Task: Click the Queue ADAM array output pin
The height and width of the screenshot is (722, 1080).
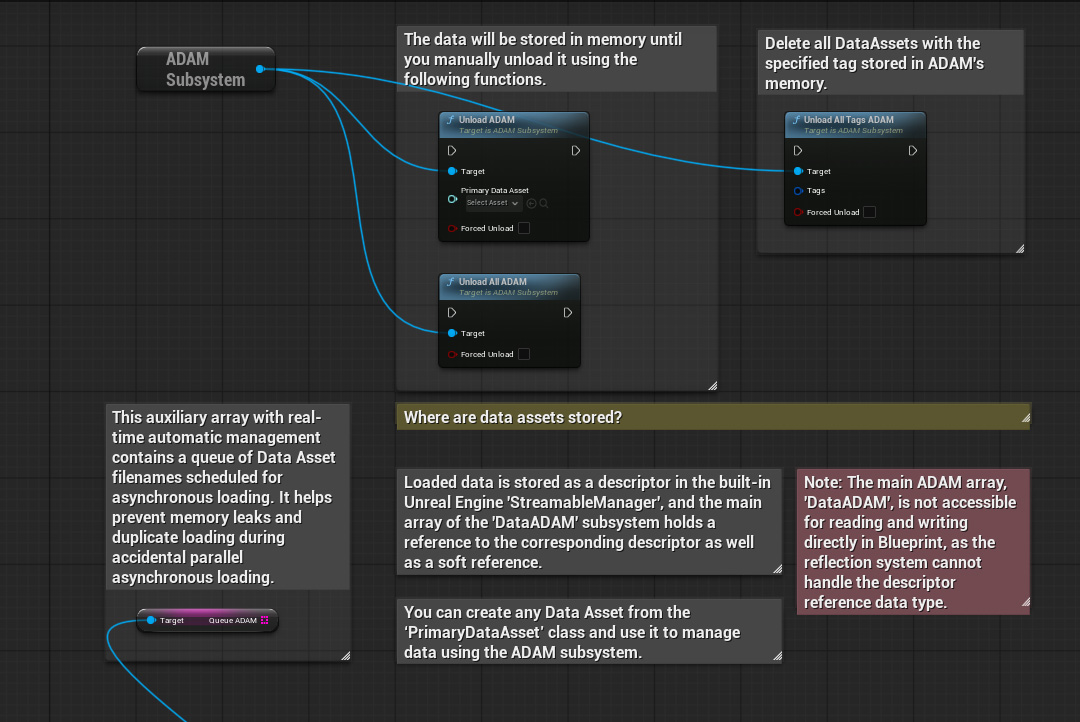Action: pyautogui.click(x=264, y=621)
